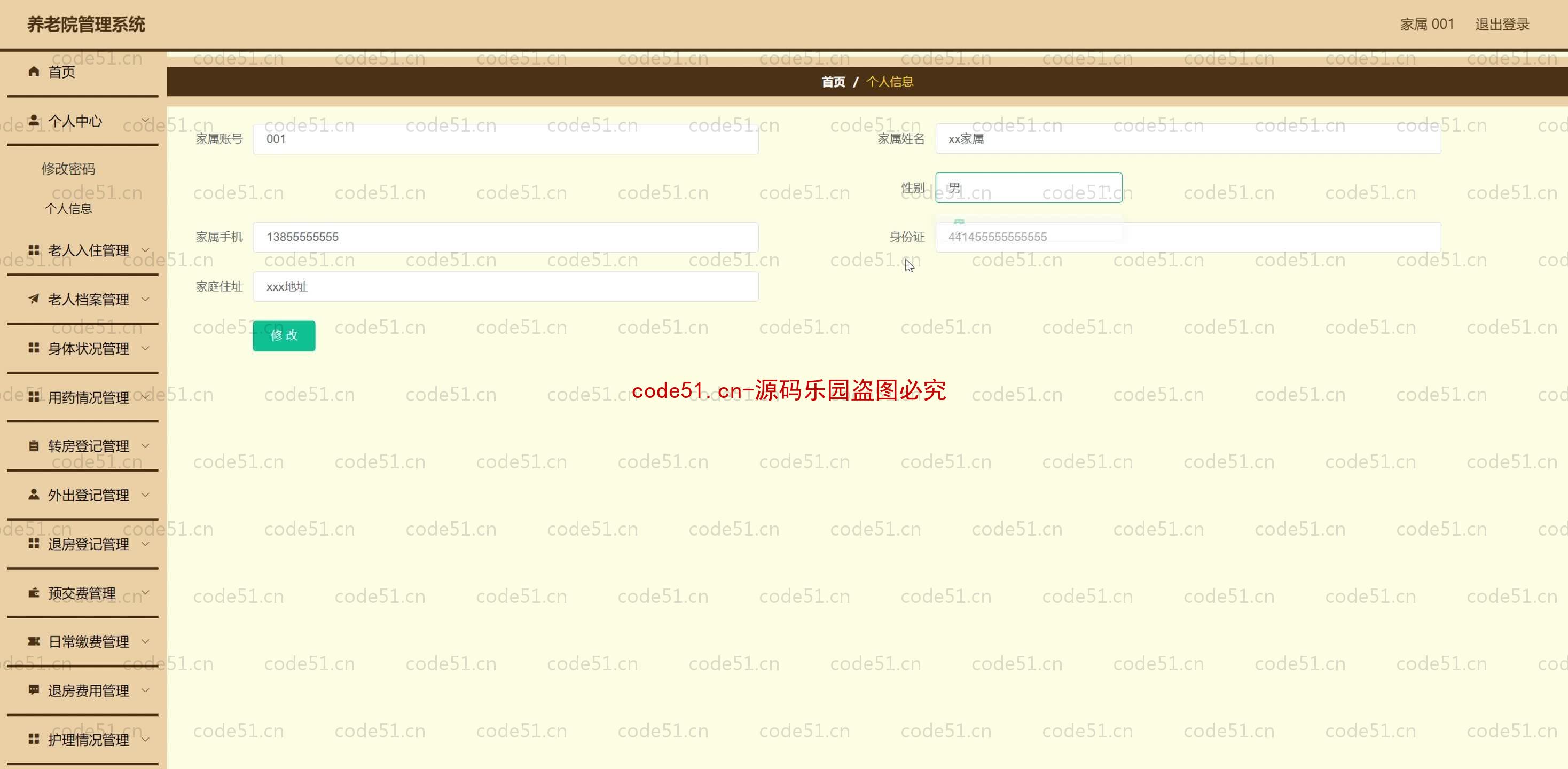Image resolution: width=1568 pixels, height=769 pixels.
Task: Click the 养老院管理系统 title
Action: click(86, 25)
